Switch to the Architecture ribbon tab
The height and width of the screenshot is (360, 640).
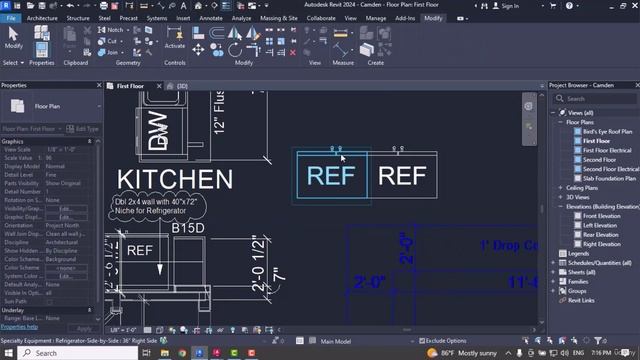tap(42, 18)
